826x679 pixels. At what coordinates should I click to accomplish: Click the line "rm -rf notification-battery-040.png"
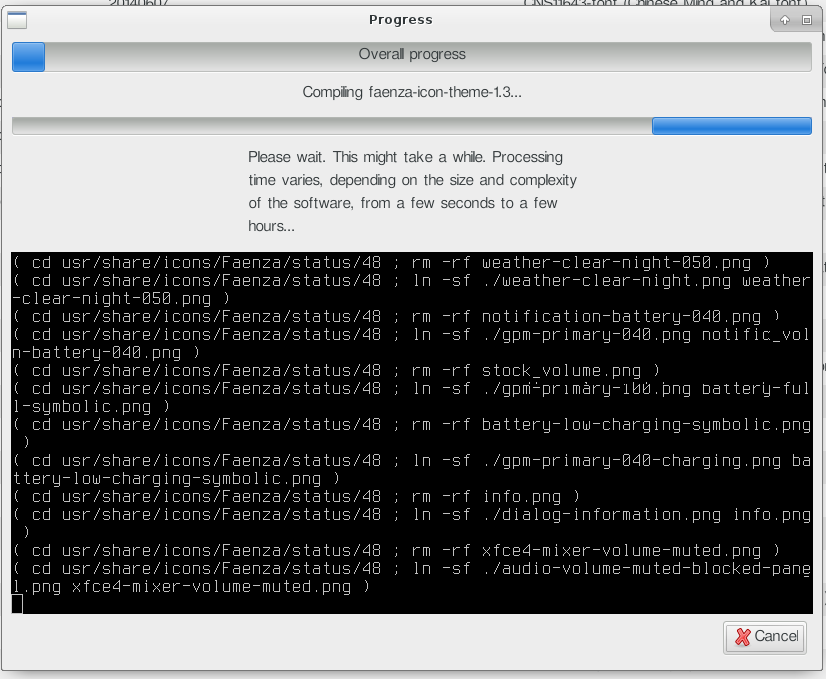coord(397,317)
